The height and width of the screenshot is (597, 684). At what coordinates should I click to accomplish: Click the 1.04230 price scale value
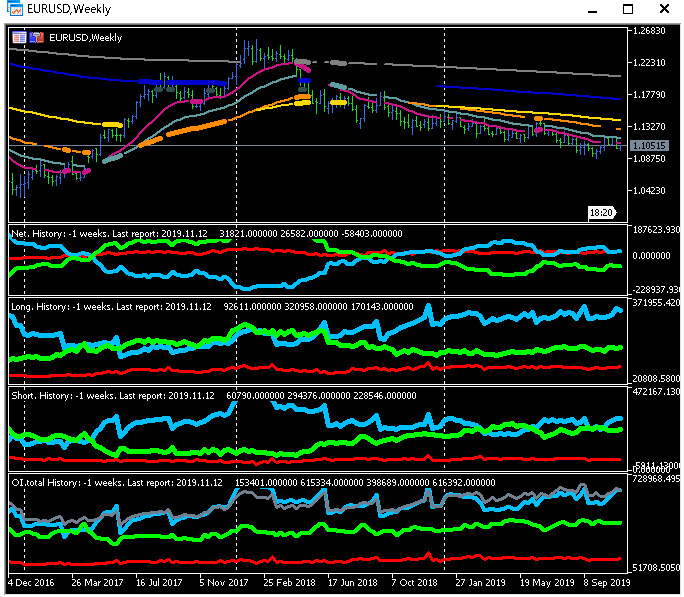[649, 191]
